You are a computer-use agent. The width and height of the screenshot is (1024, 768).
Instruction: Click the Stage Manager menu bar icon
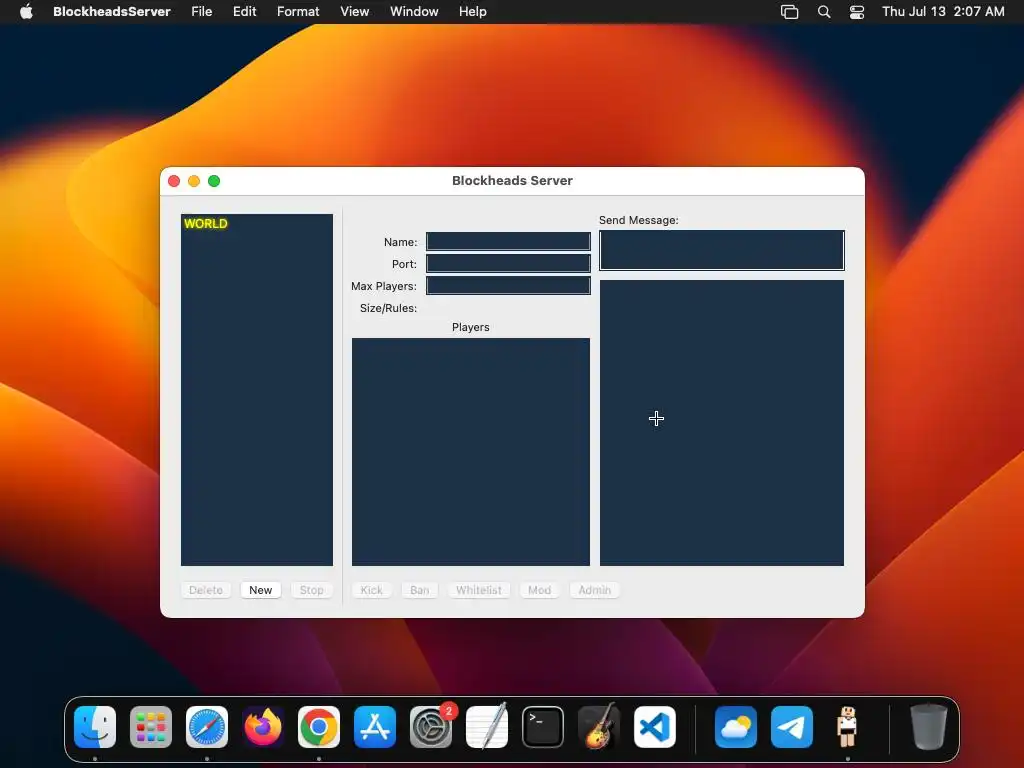(790, 12)
